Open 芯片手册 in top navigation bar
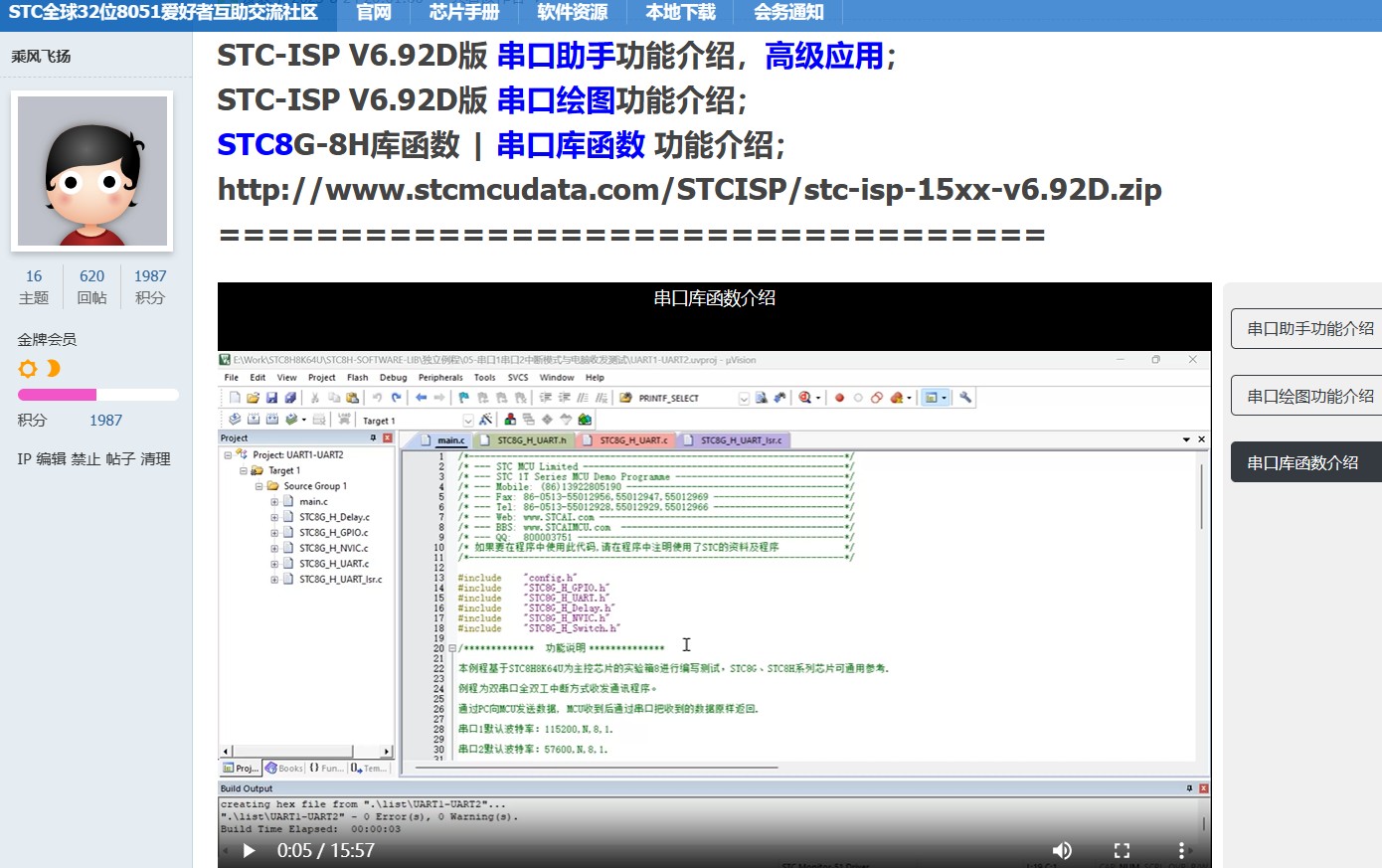The image size is (1382, 868). (x=464, y=13)
